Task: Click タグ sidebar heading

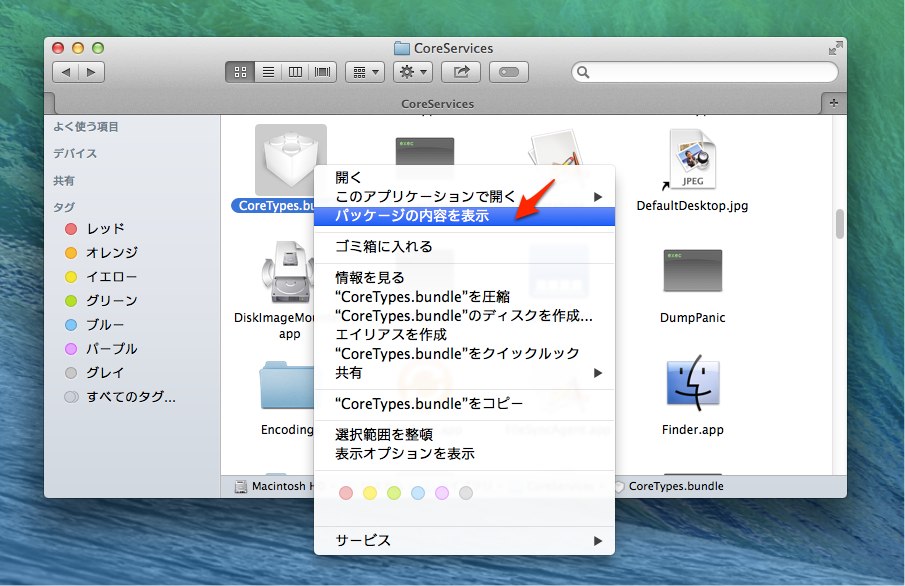Action: pos(64,207)
